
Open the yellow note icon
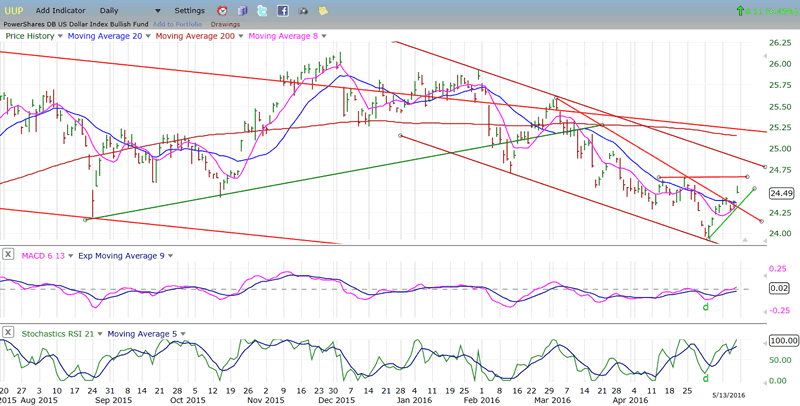coord(323,10)
